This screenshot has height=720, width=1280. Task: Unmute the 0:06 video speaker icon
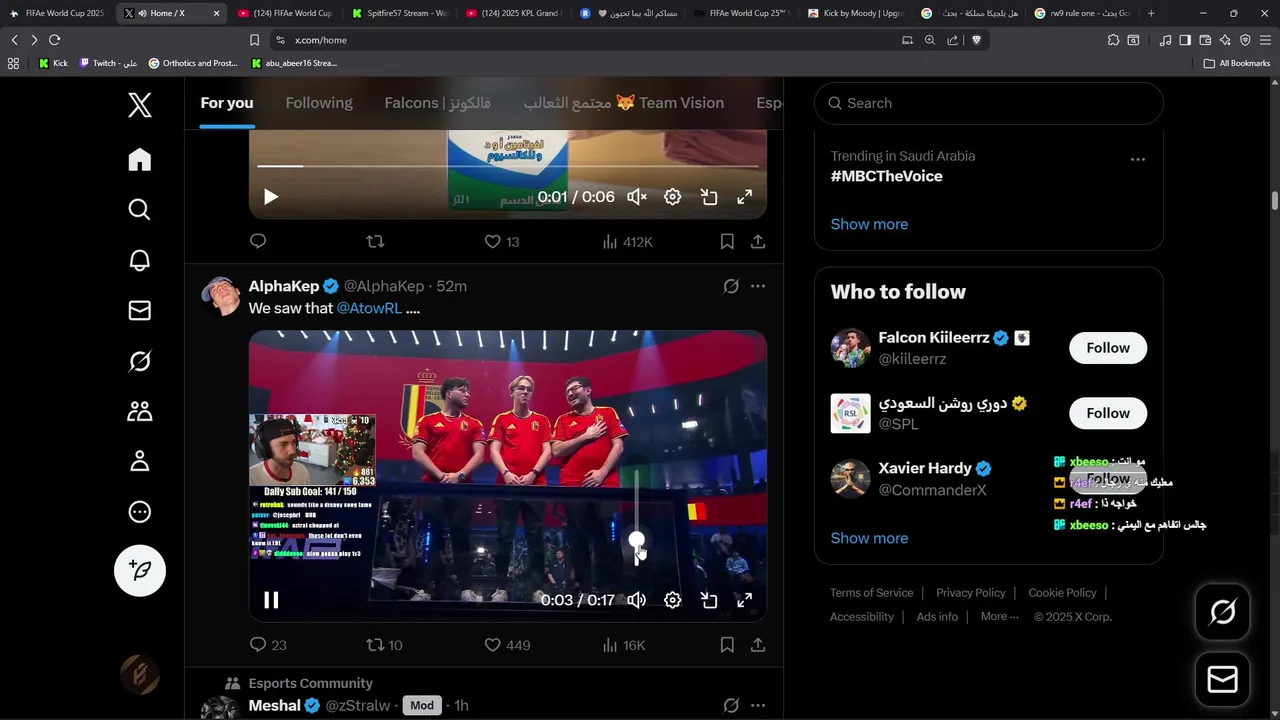coord(637,197)
